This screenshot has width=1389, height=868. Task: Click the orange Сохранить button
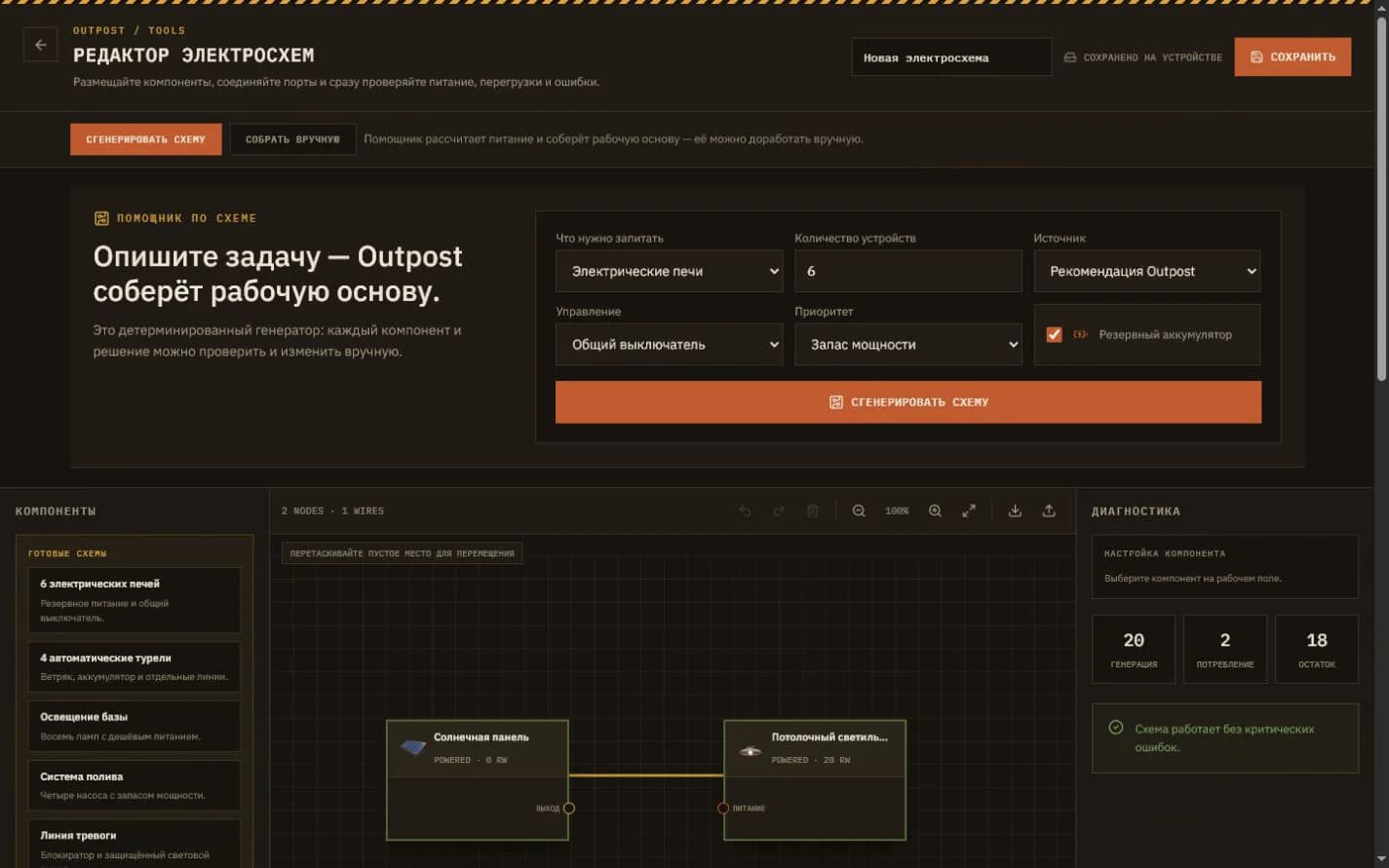(1293, 57)
